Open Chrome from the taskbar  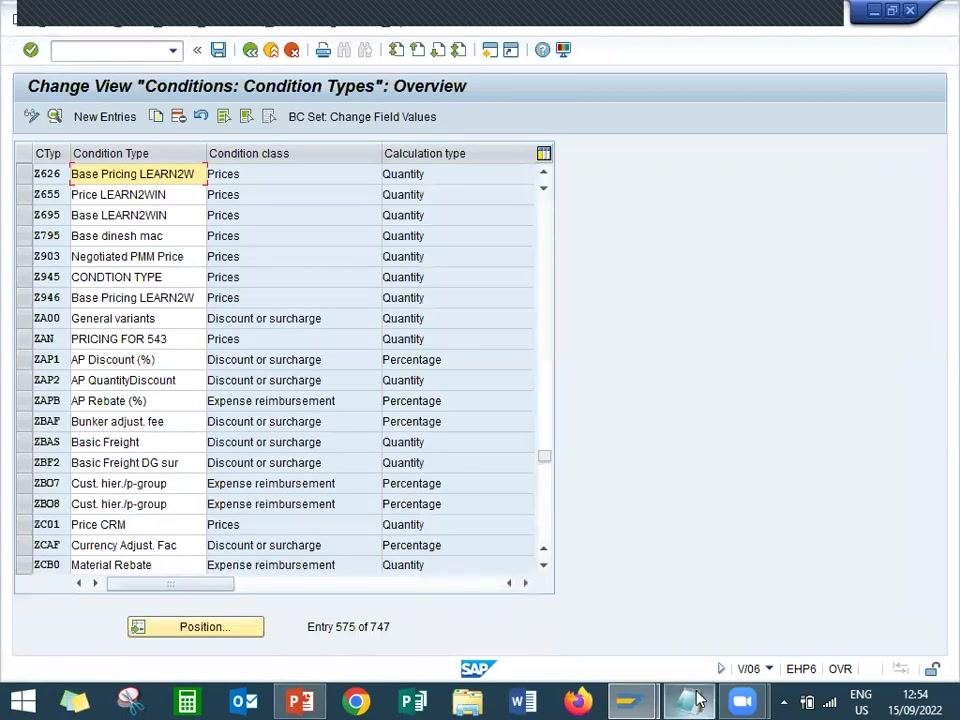click(356, 701)
